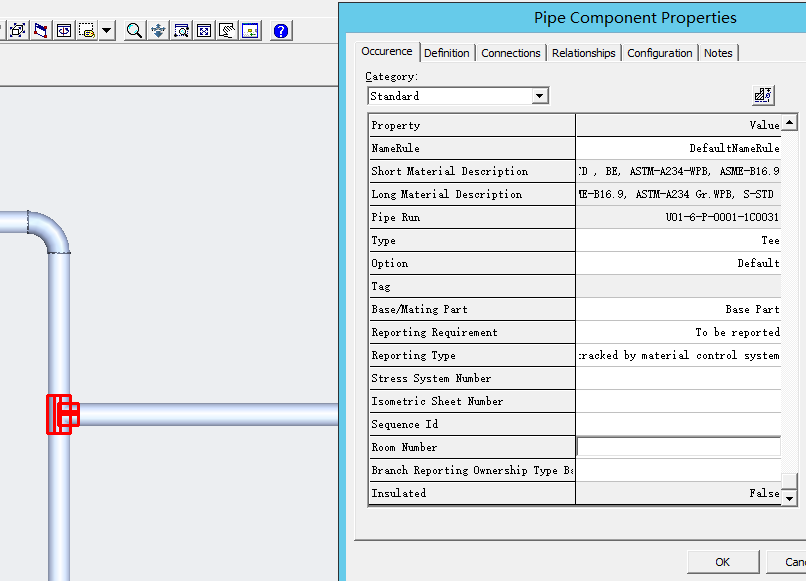Image resolution: width=806 pixels, height=581 pixels.
Task: Click the Pipe Component Properties title bar
Action: click(x=572, y=17)
